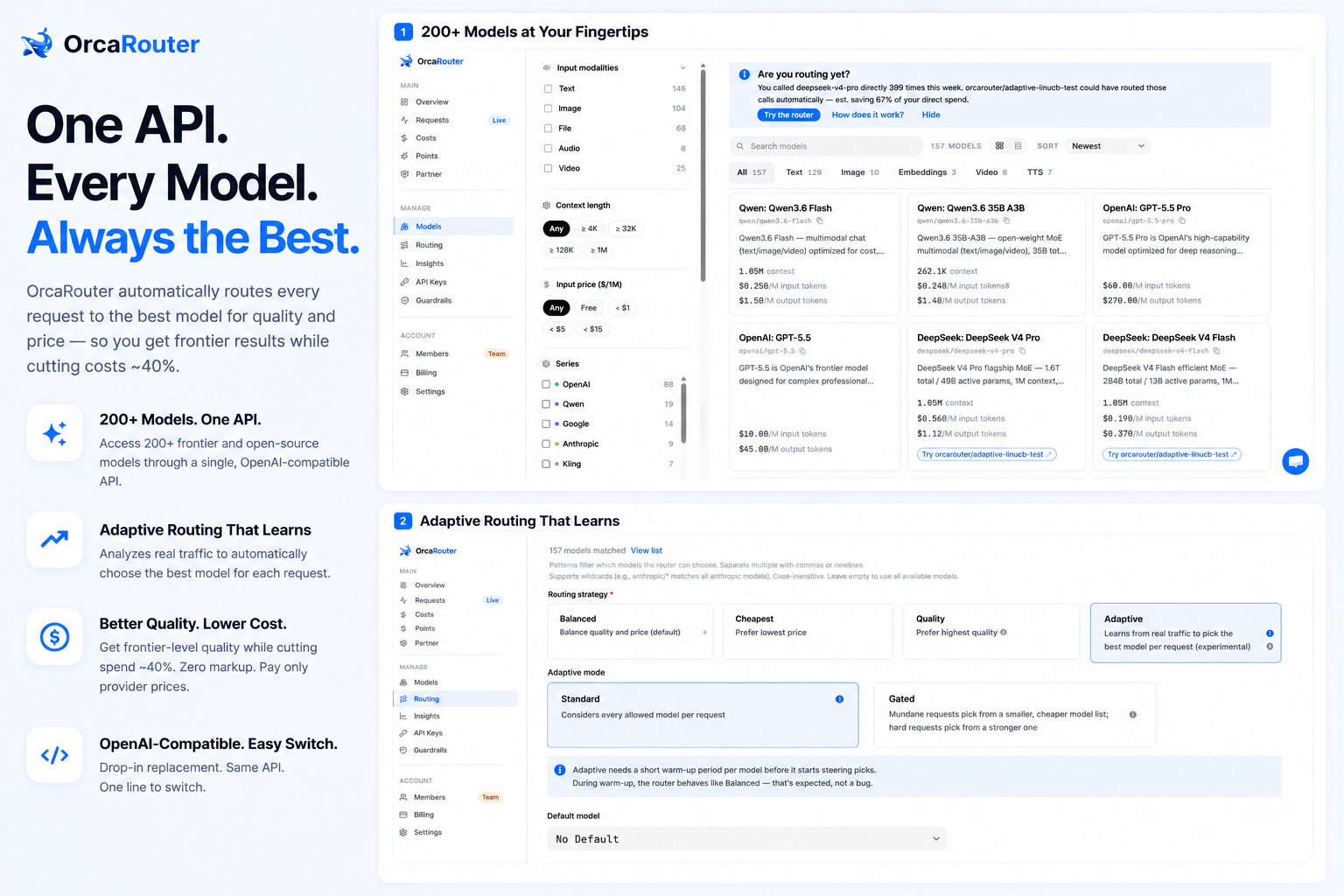Copy the openai/gpt-5.5-pro model ID
1344x896 pixels.
point(1182,221)
